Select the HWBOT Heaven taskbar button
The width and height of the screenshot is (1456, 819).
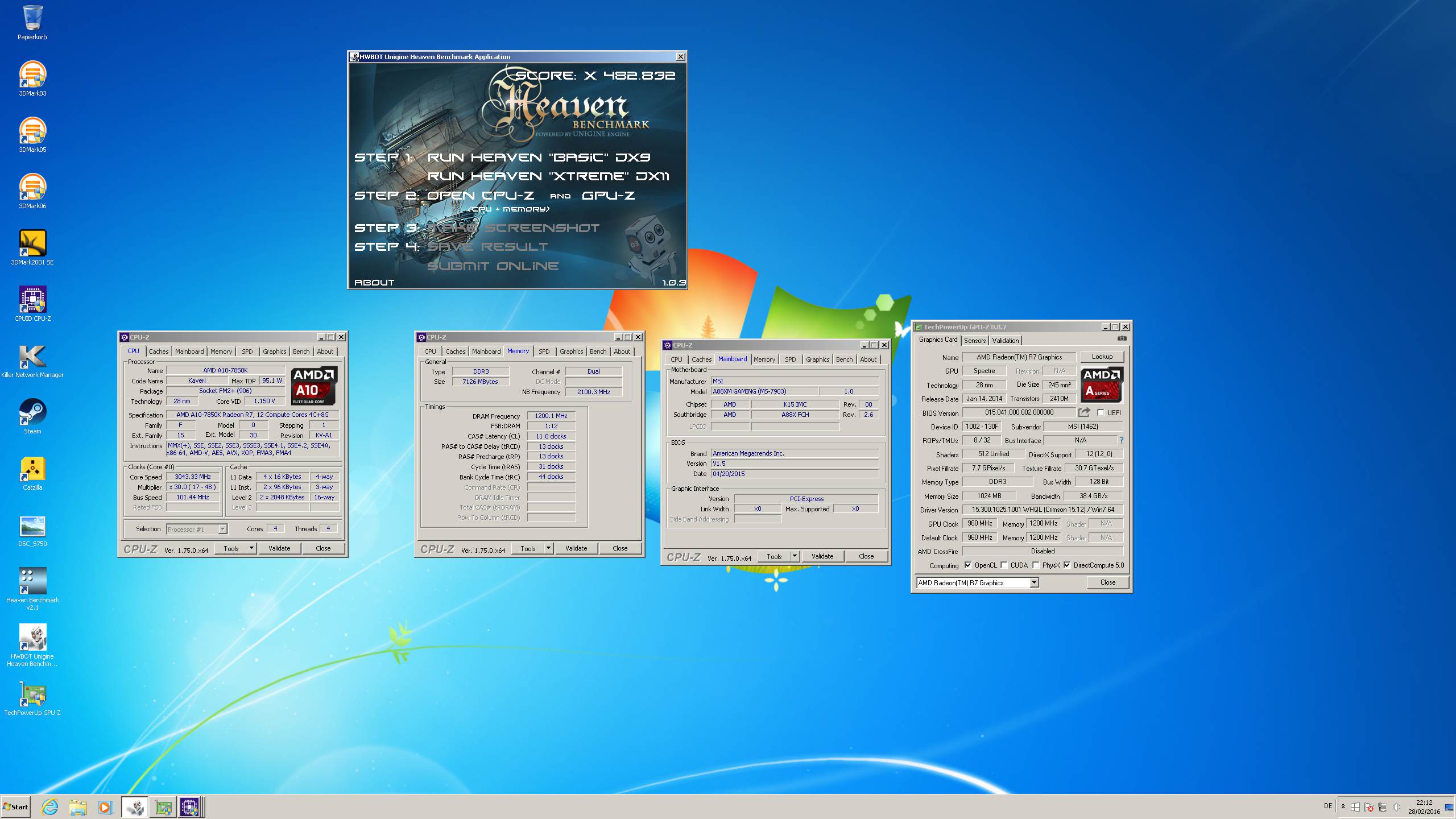pos(135,807)
